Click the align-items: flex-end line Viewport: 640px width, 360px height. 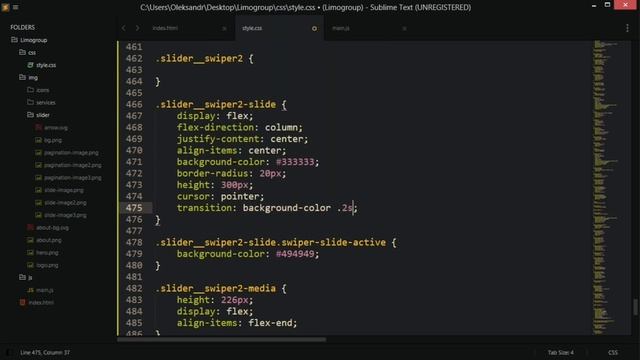tap(237, 323)
